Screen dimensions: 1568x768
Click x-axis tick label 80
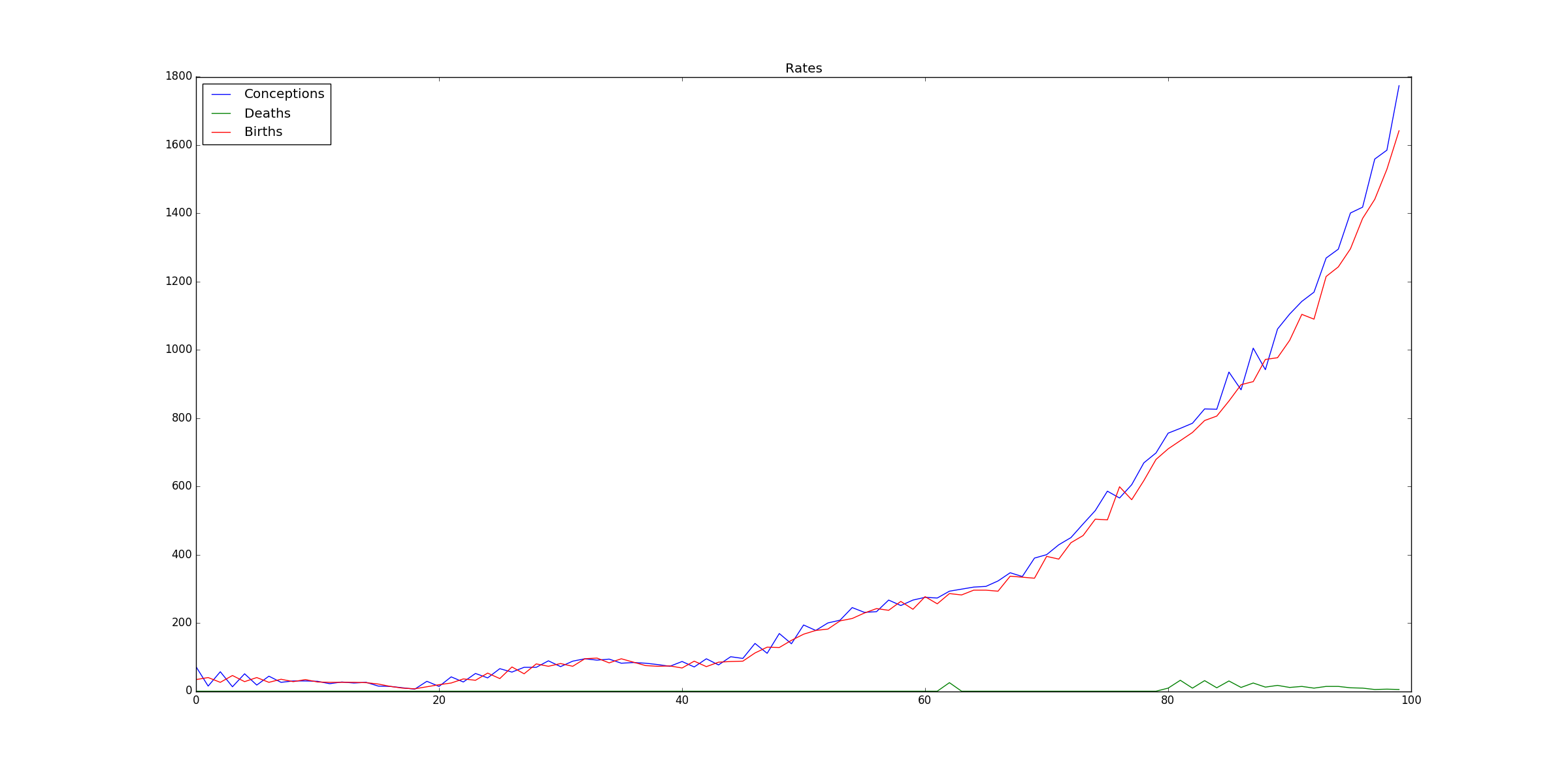point(1168,701)
